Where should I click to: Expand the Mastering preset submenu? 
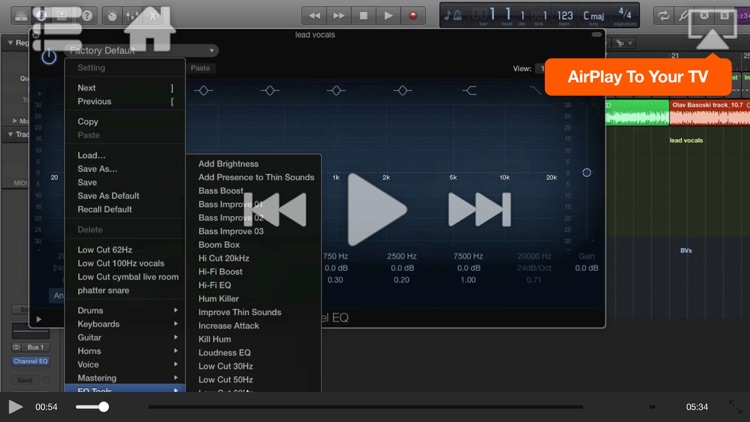point(125,378)
